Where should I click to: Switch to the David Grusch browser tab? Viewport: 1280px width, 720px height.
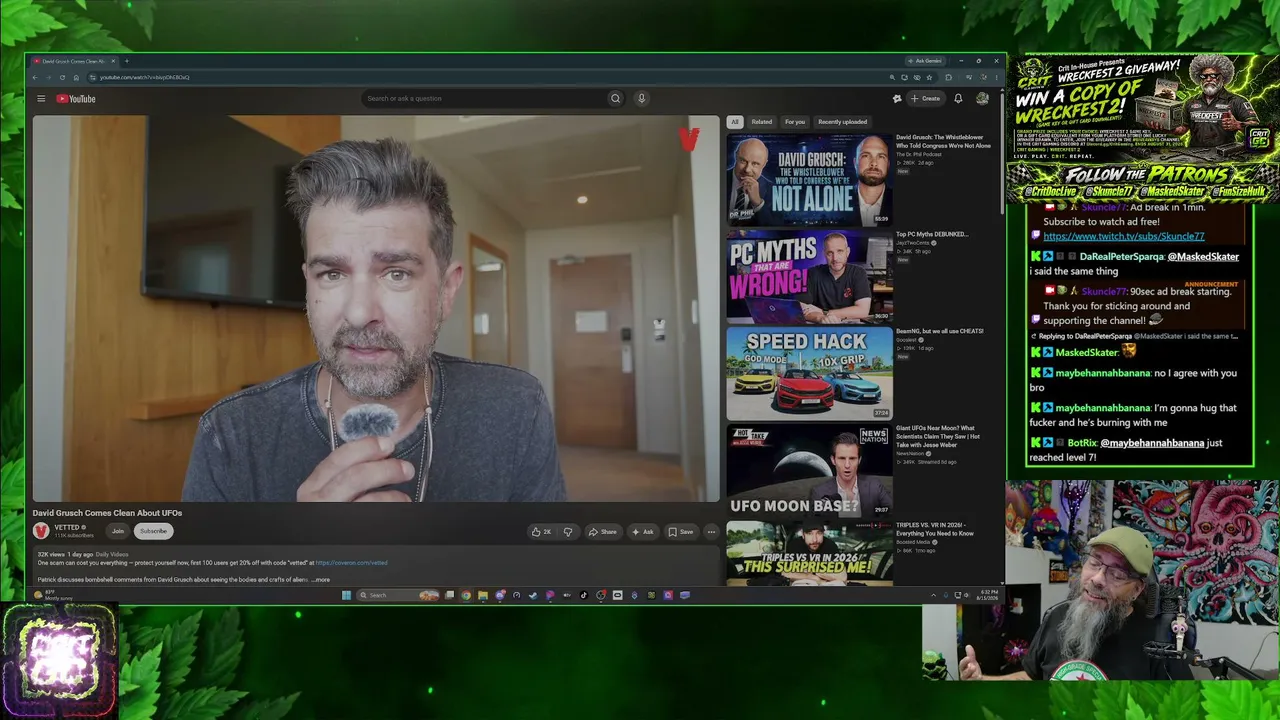(x=73, y=61)
